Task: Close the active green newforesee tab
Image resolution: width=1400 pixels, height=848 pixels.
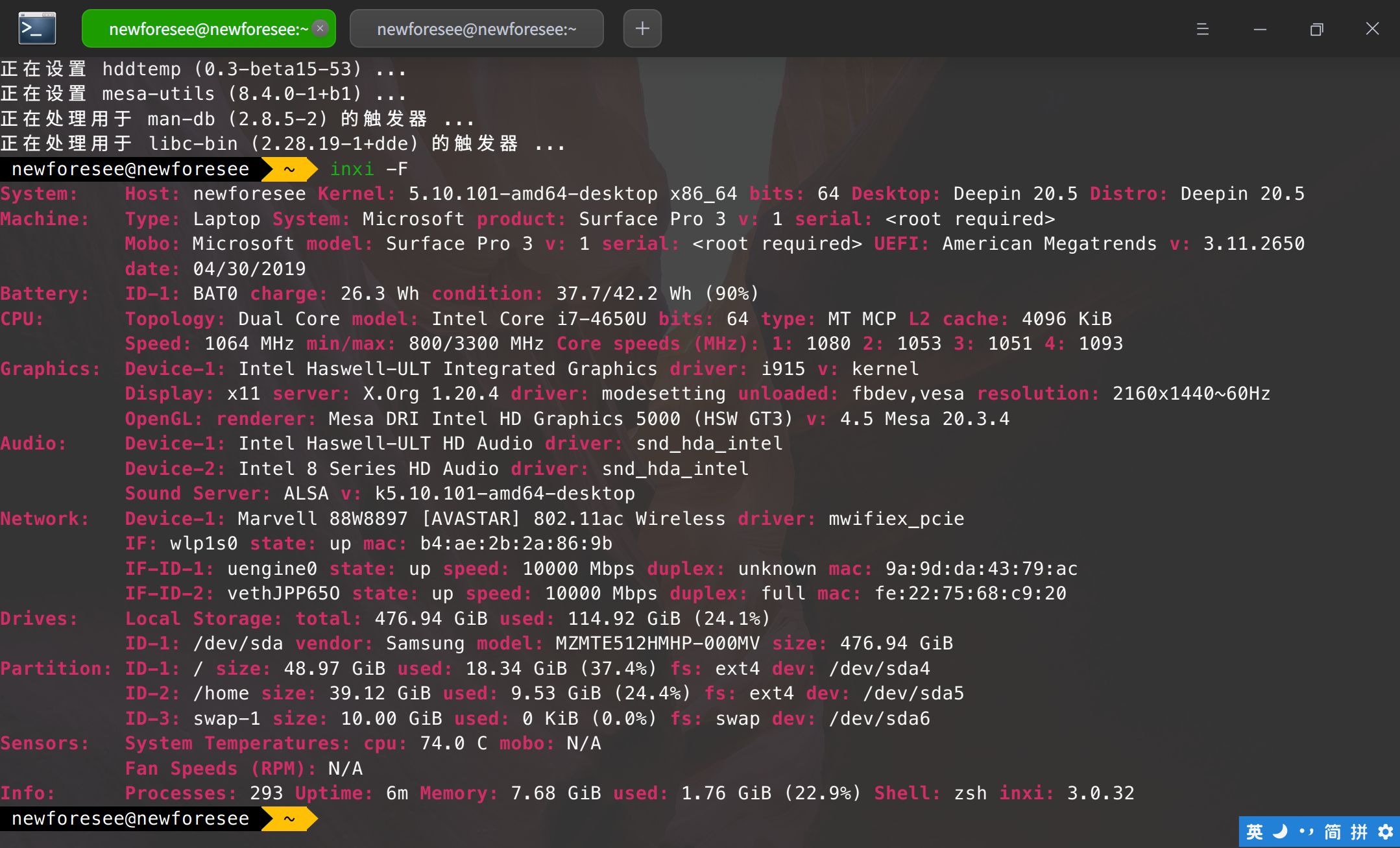Action: click(320, 29)
